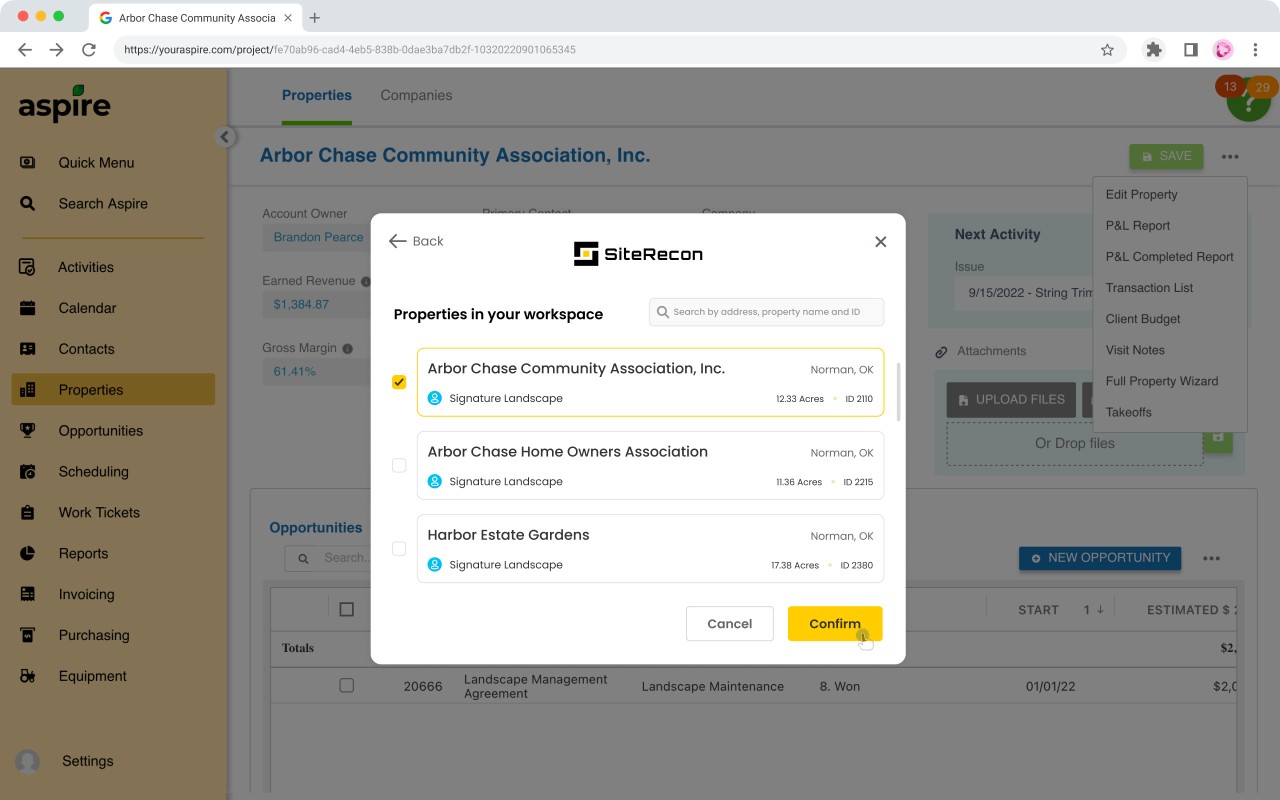Click the property list scrollbar in dialog
1280x800 pixels.
coord(898,392)
